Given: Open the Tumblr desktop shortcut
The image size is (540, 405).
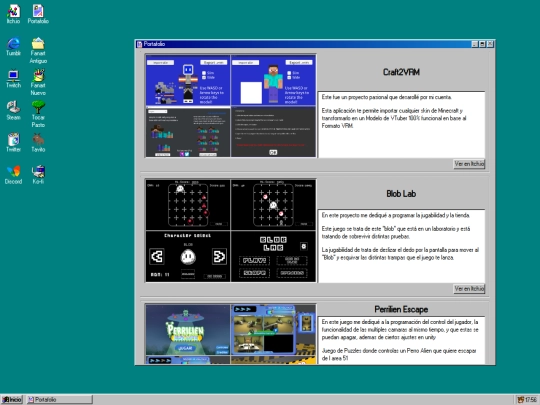Looking at the screenshot, I should (13, 46).
